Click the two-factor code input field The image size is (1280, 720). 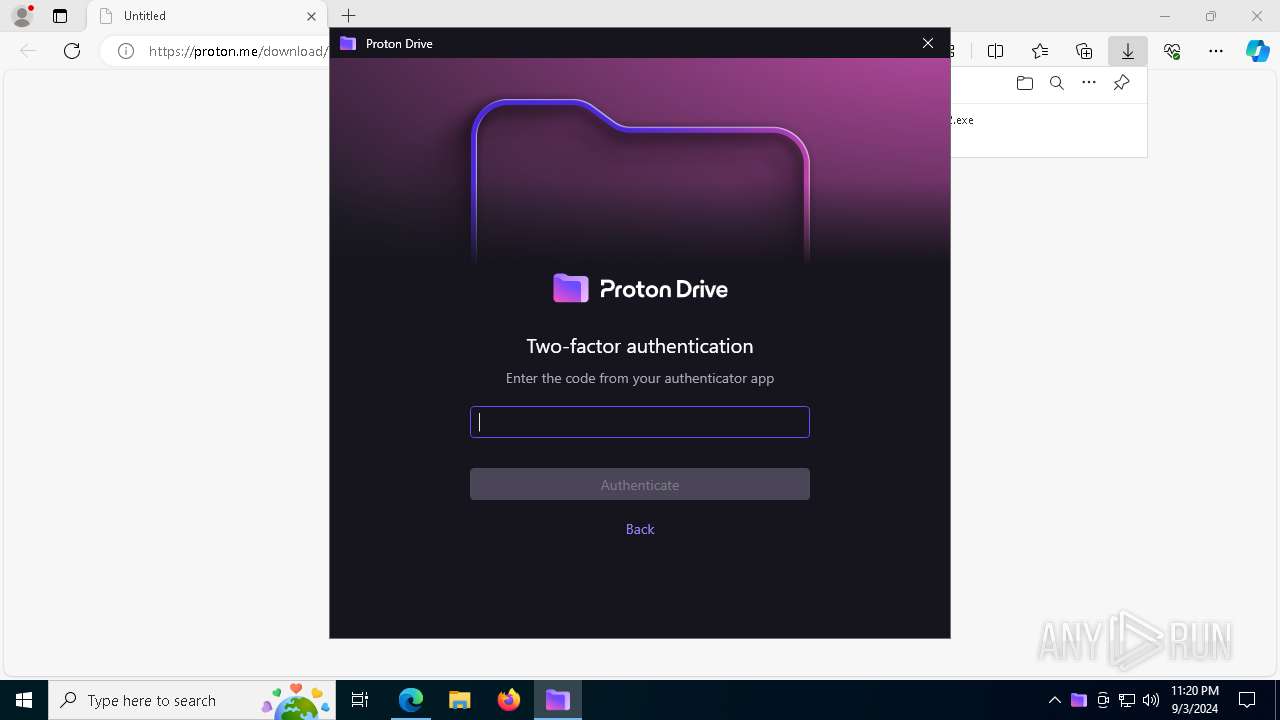(x=640, y=422)
